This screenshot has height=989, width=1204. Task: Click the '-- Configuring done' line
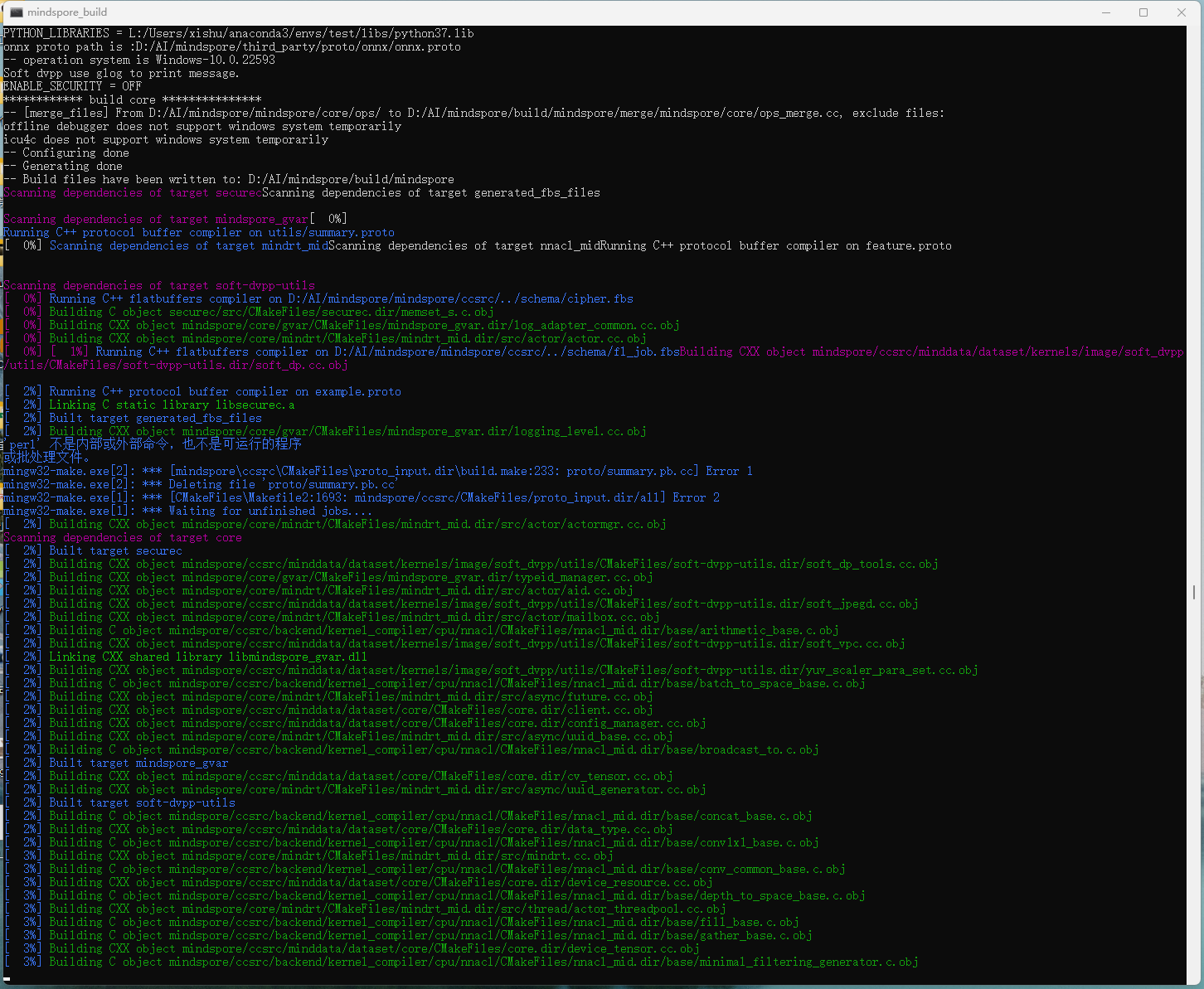(x=66, y=153)
